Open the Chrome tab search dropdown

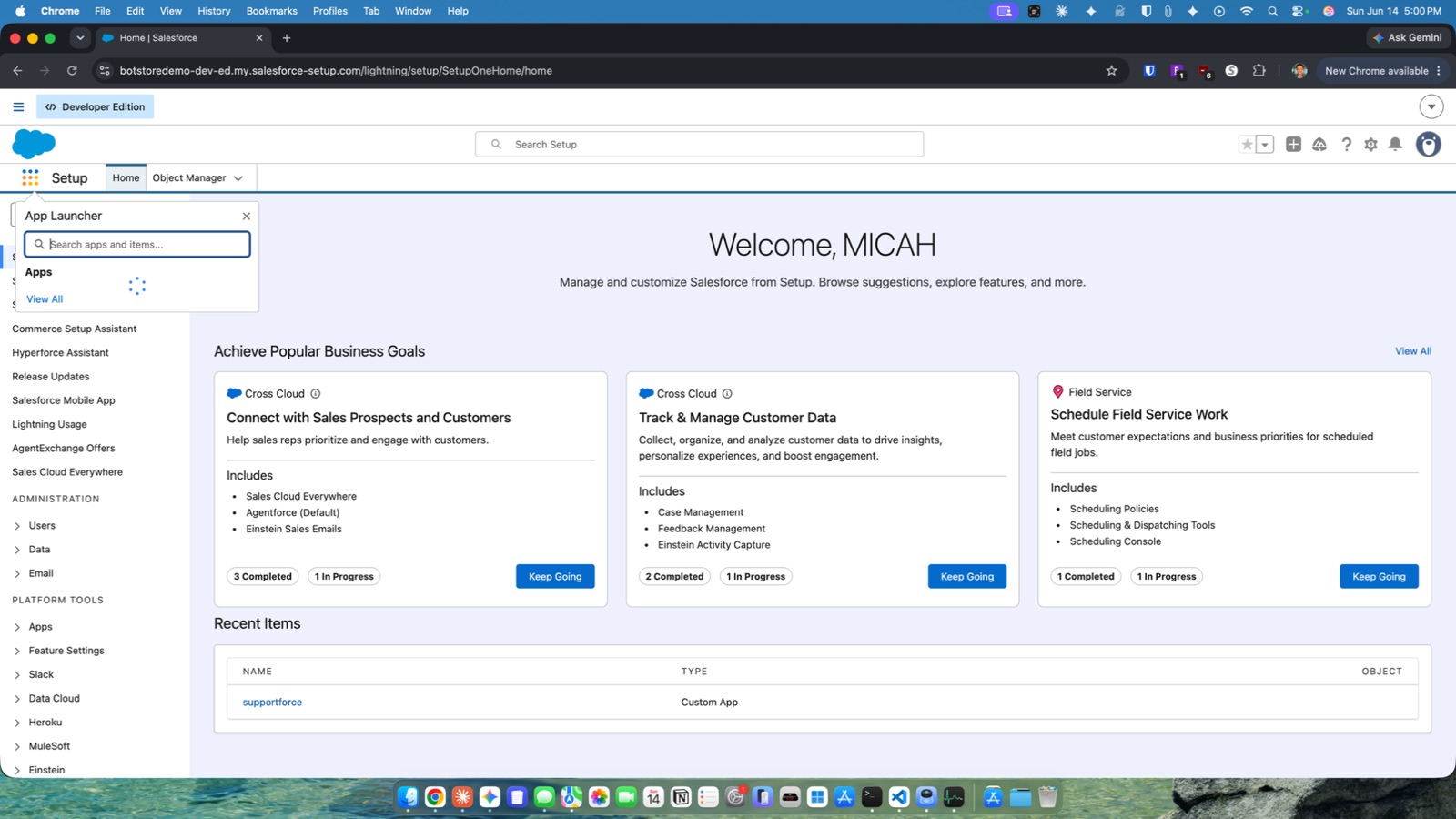click(80, 38)
